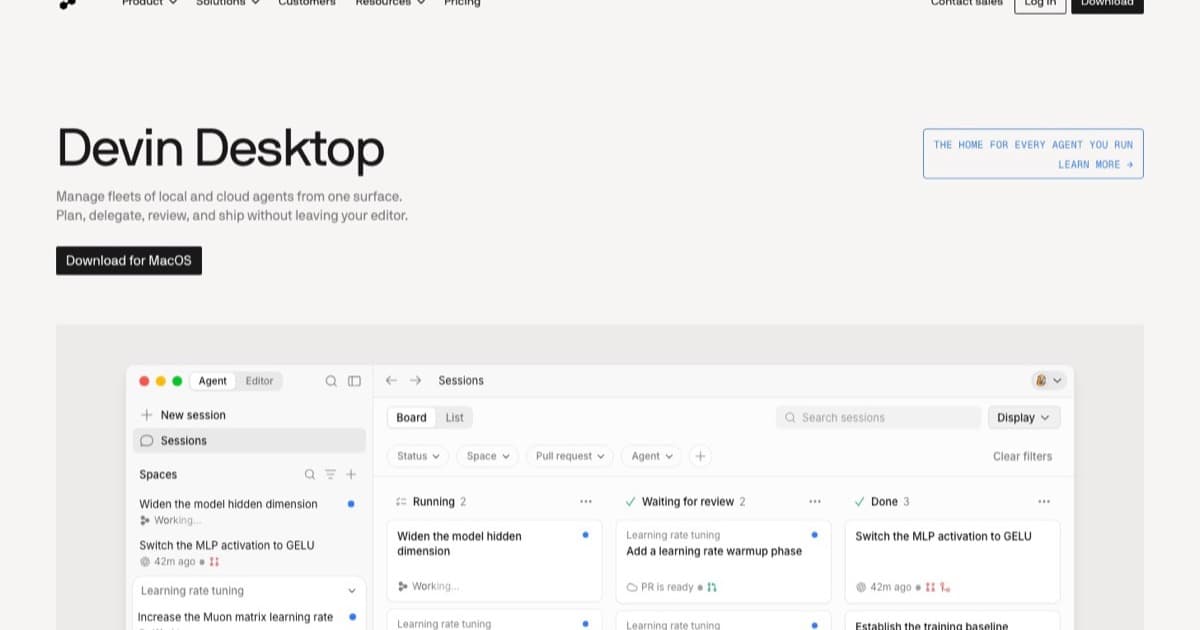Click the Download for MacOS button
The width and height of the screenshot is (1200, 630).
[x=129, y=261]
